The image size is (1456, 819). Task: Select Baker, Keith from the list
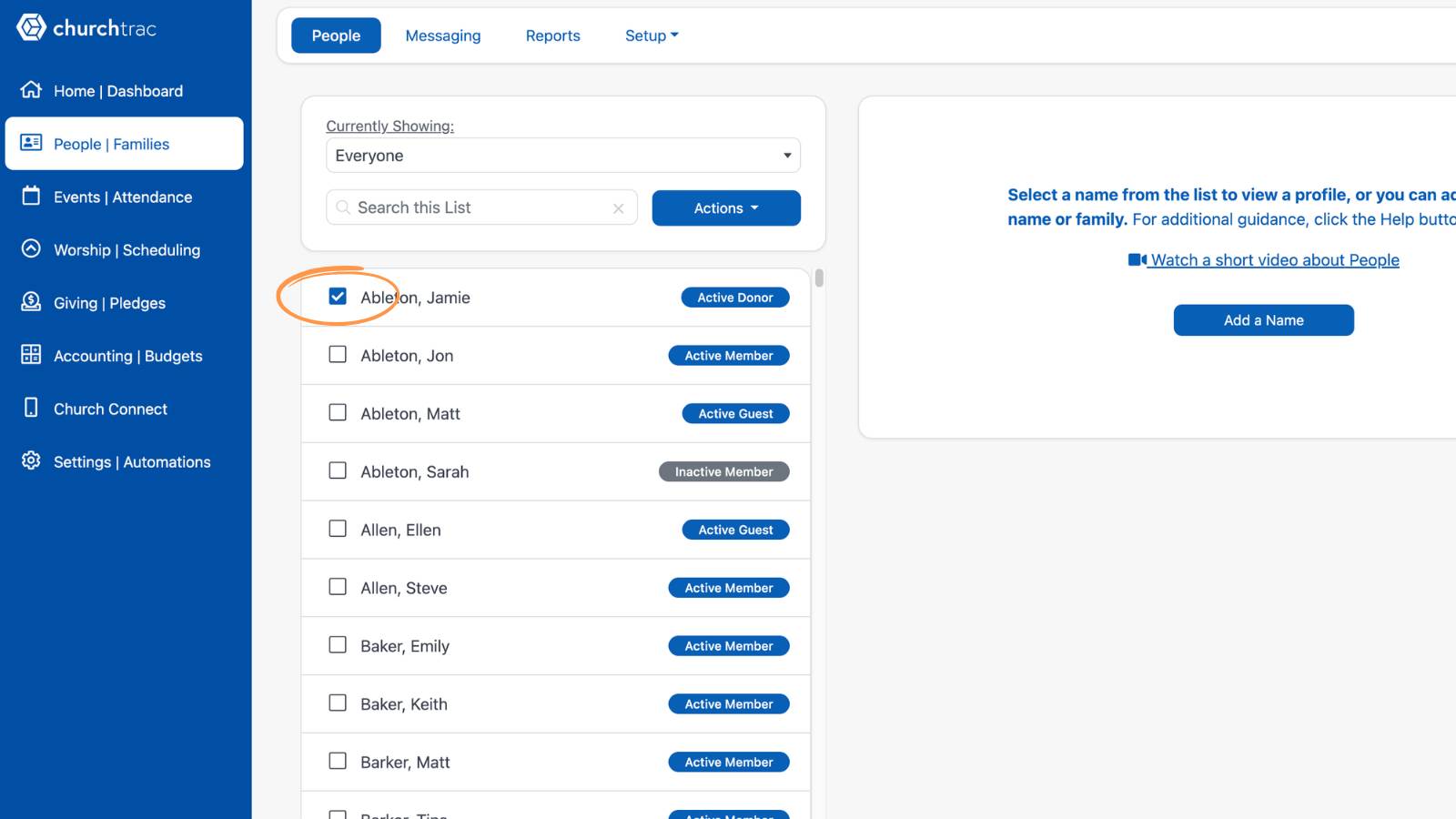tap(404, 704)
